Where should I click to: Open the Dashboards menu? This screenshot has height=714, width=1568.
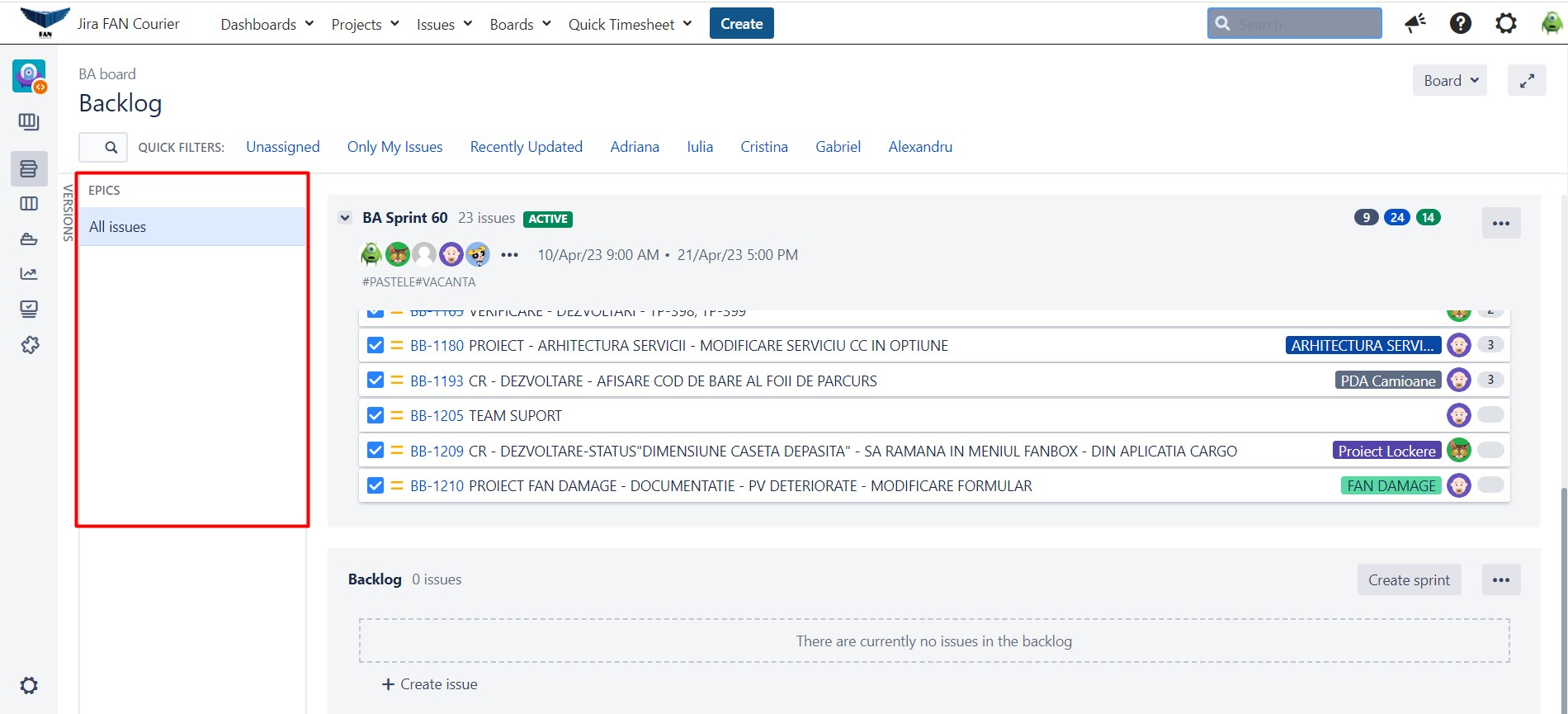(x=267, y=24)
